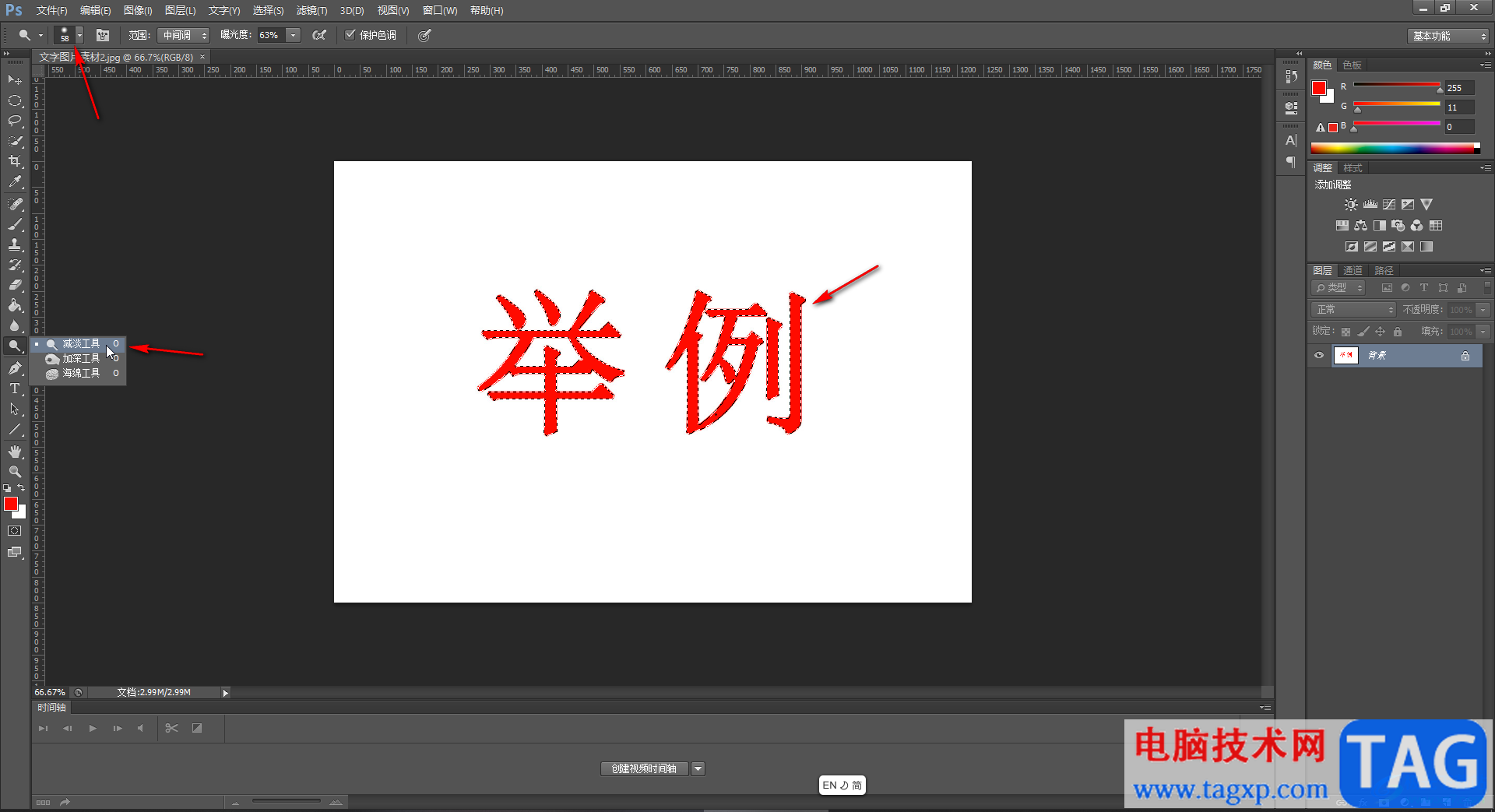Screen dimensions: 1495x812
Task: Add Photo Filter adjustment
Action: coord(1398,226)
